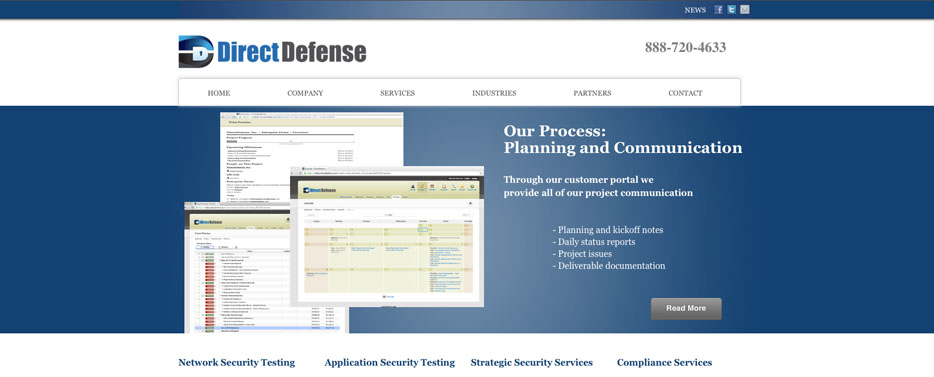The height and width of the screenshot is (377, 934).
Task: Open the Twitter icon in top bar
Action: click(731, 10)
